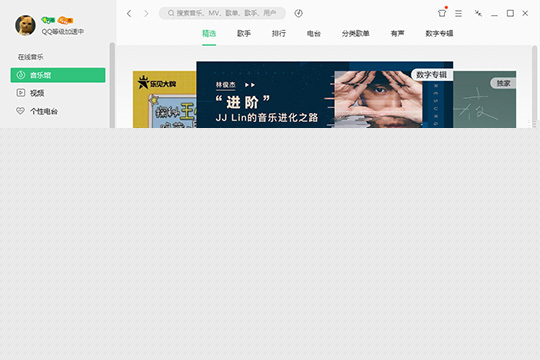Click the 个性电台 heart icon
Viewport: 540px width, 360px height.
[x=21, y=111]
